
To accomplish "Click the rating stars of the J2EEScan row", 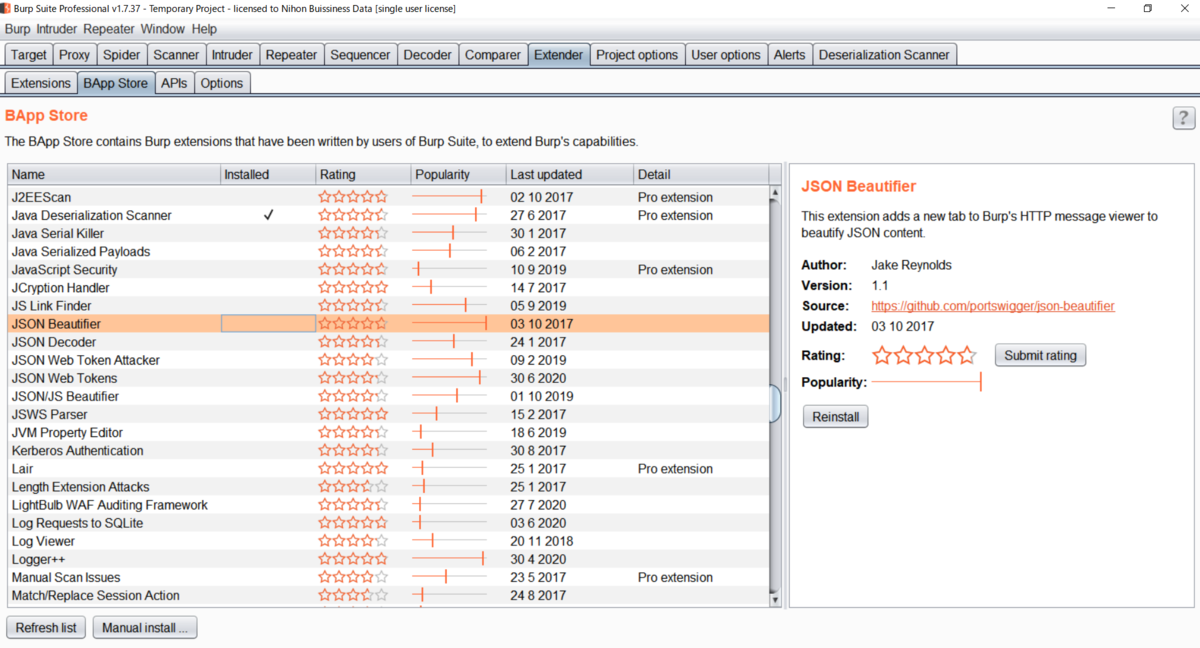I will pyautogui.click(x=353, y=197).
